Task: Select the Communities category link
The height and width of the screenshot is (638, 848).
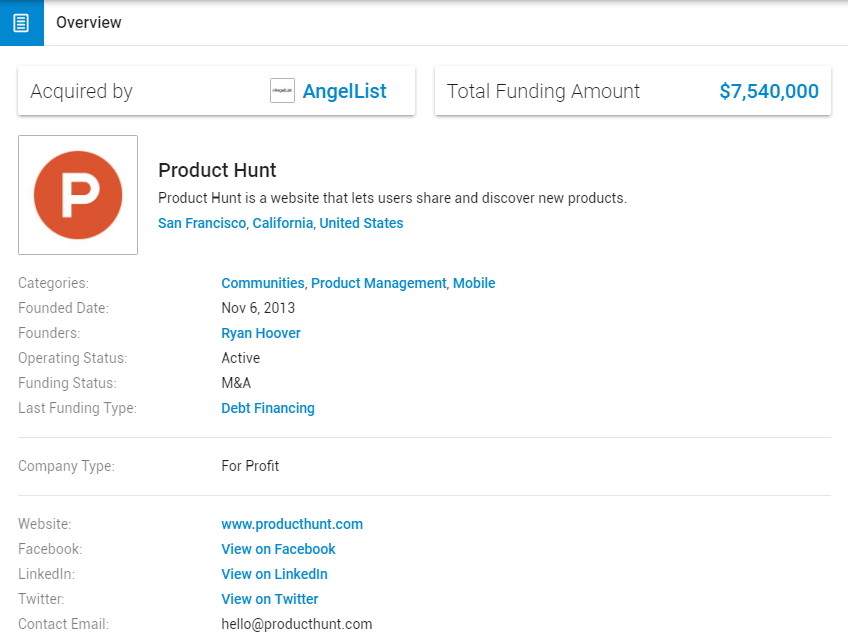Action: [x=262, y=283]
